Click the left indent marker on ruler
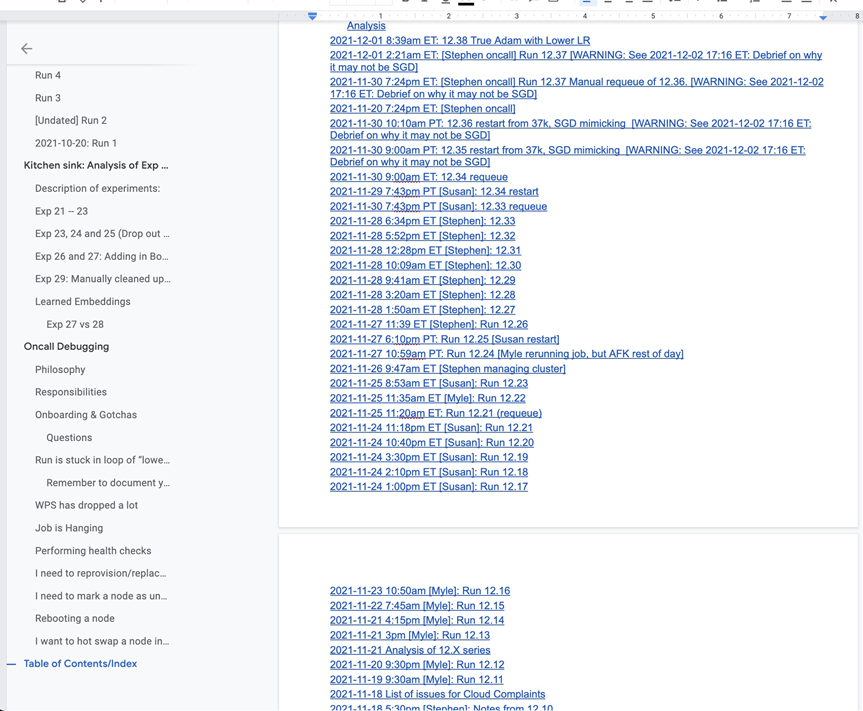The width and height of the screenshot is (863, 711). click(x=312, y=16)
